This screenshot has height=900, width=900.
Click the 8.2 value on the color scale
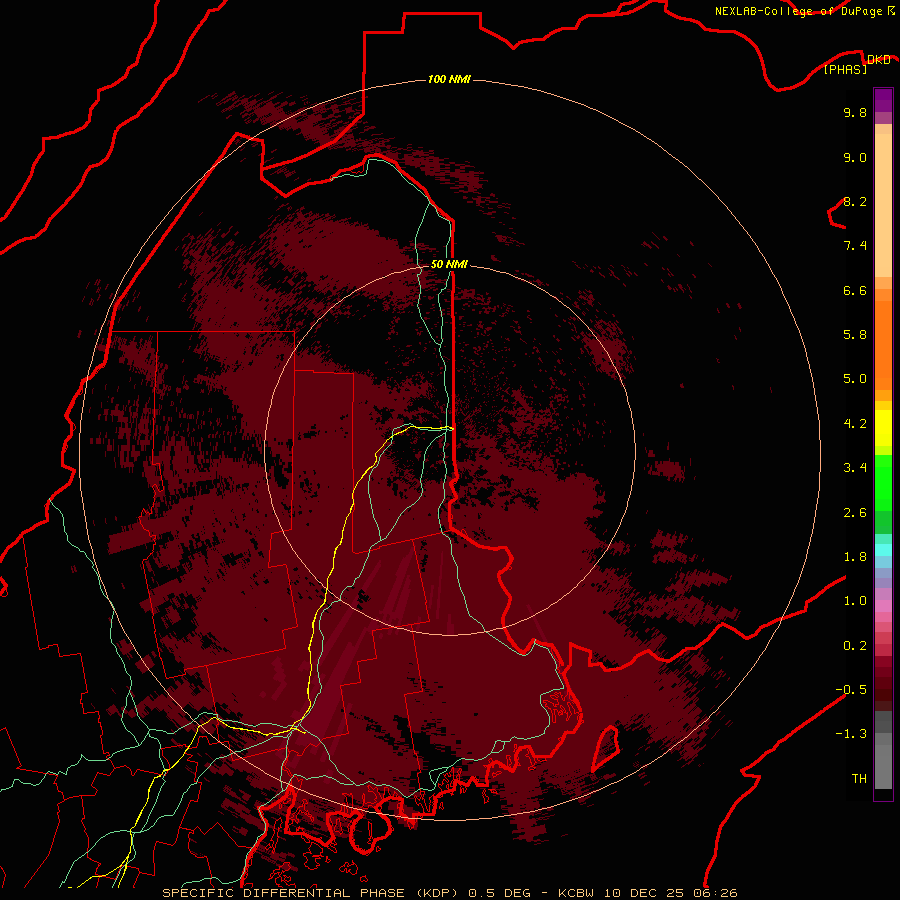[855, 201]
